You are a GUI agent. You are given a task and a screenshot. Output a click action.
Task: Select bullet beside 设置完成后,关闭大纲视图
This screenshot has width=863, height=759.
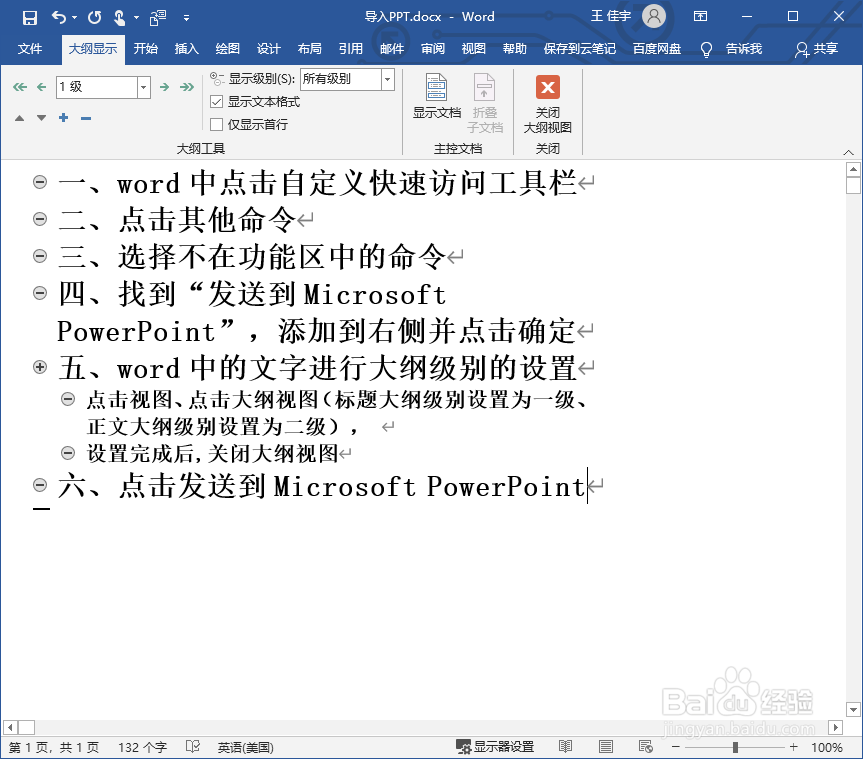(68, 453)
